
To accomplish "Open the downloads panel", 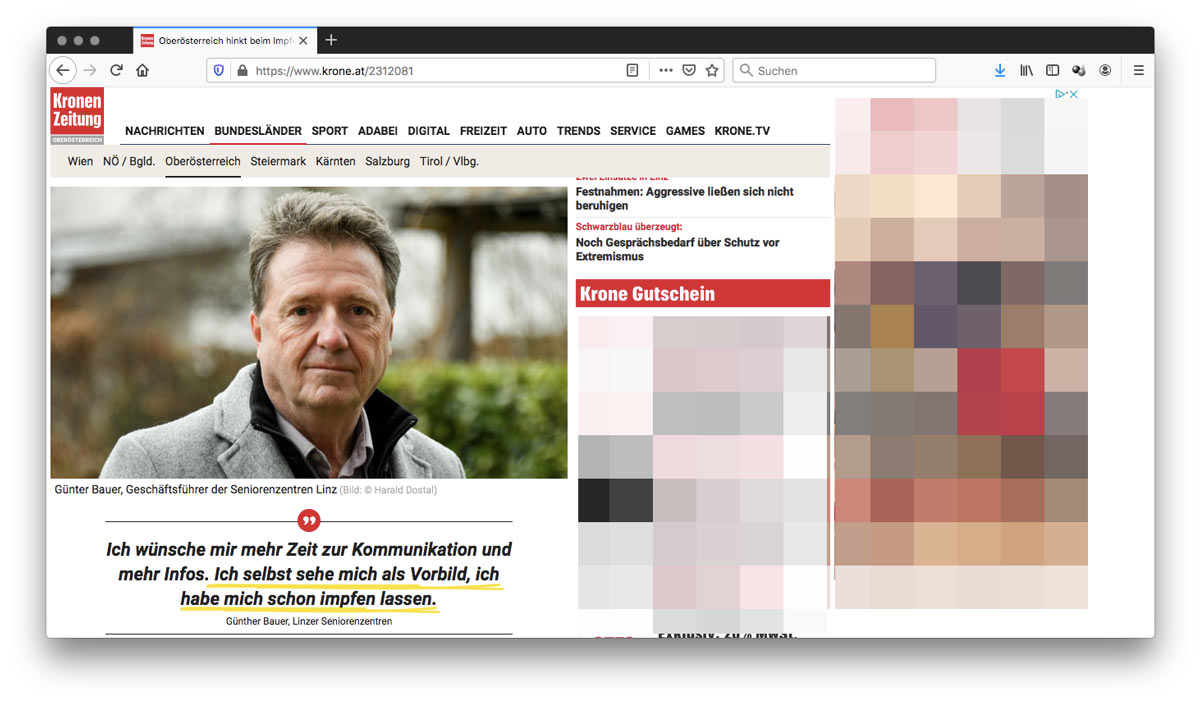I will (x=999, y=71).
